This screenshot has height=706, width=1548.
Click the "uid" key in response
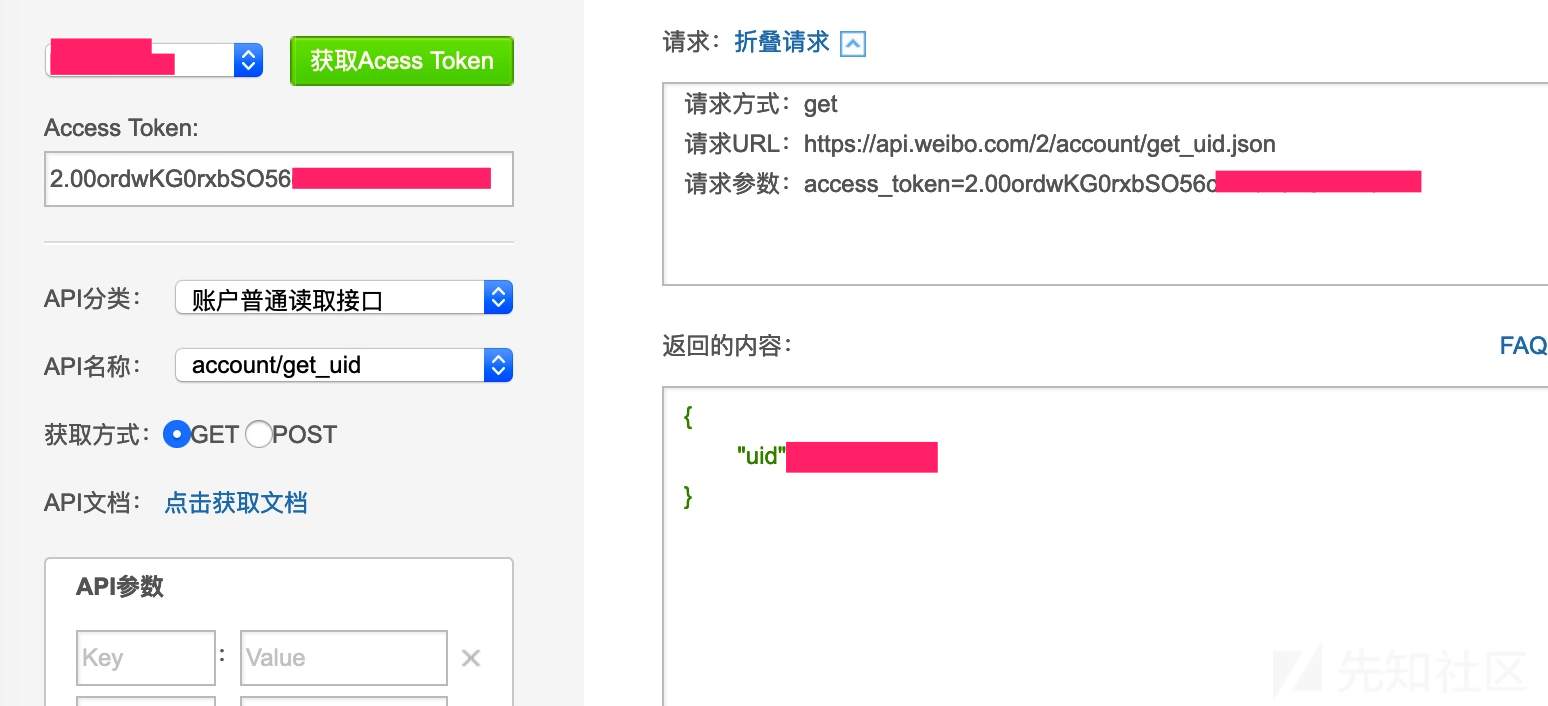coord(761,456)
